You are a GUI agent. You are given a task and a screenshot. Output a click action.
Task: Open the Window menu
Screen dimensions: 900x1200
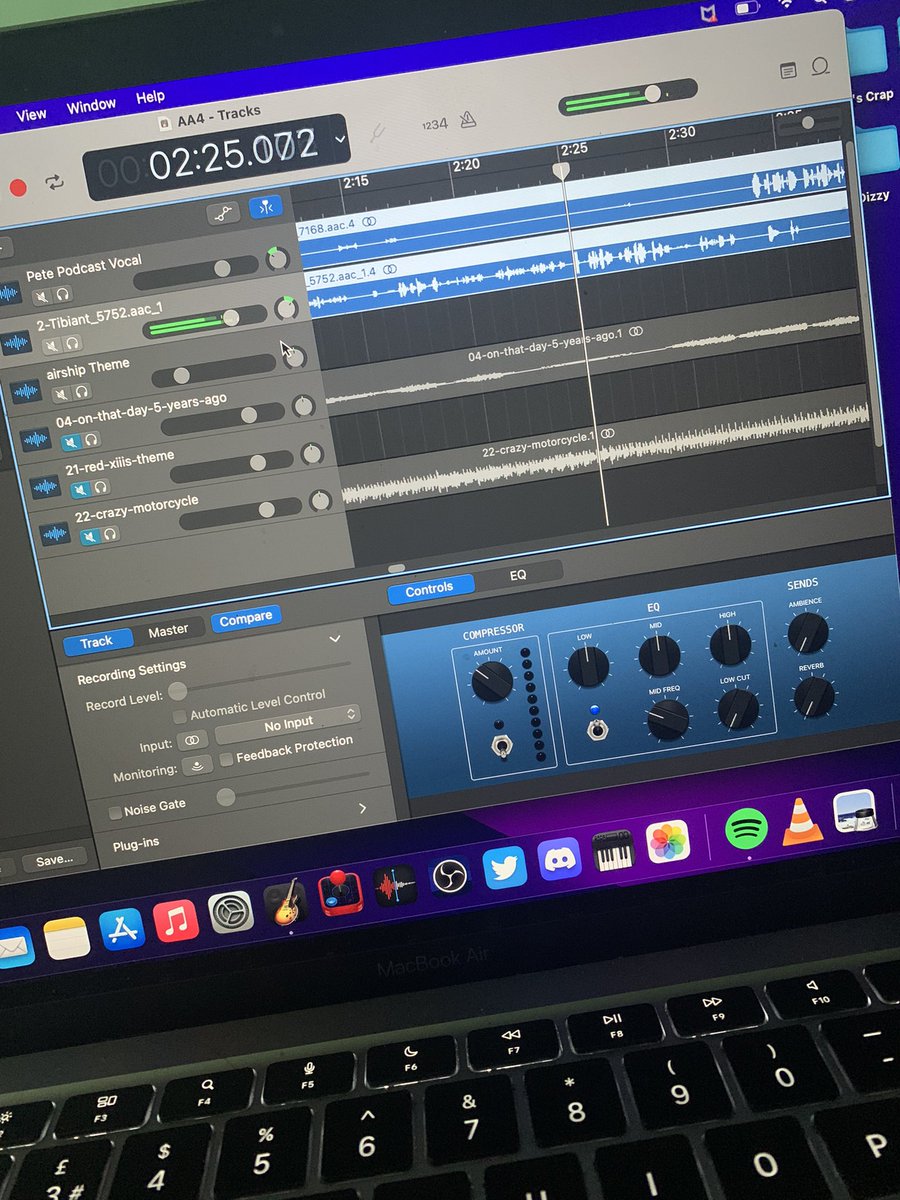90,105
